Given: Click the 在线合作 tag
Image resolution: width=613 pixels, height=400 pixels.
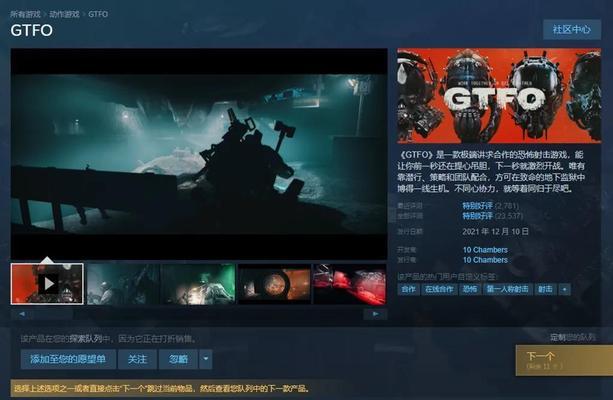Looking at the screenshot, I should coord(439,289).
